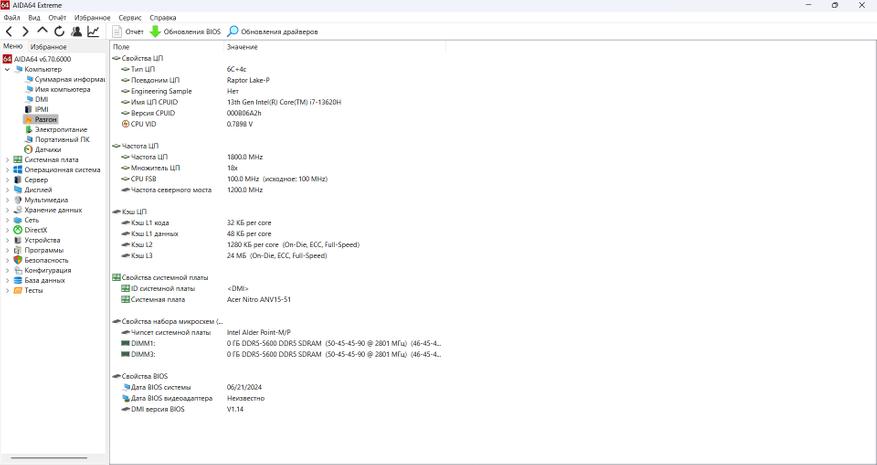Select Портативный ПК in the tree
Screen dimensions: 877x465
pyautogui.click(x=58, y=140)
